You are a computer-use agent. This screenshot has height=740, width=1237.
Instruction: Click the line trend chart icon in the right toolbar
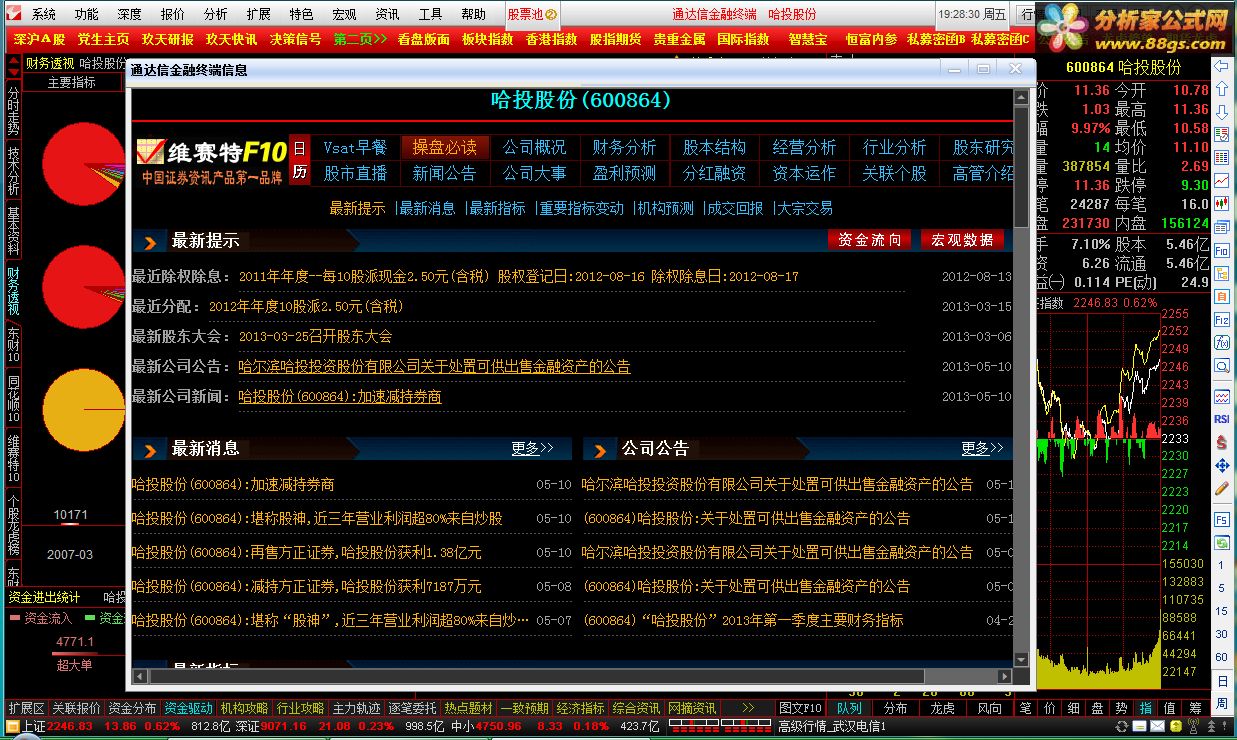click(x=1221, y=179)
